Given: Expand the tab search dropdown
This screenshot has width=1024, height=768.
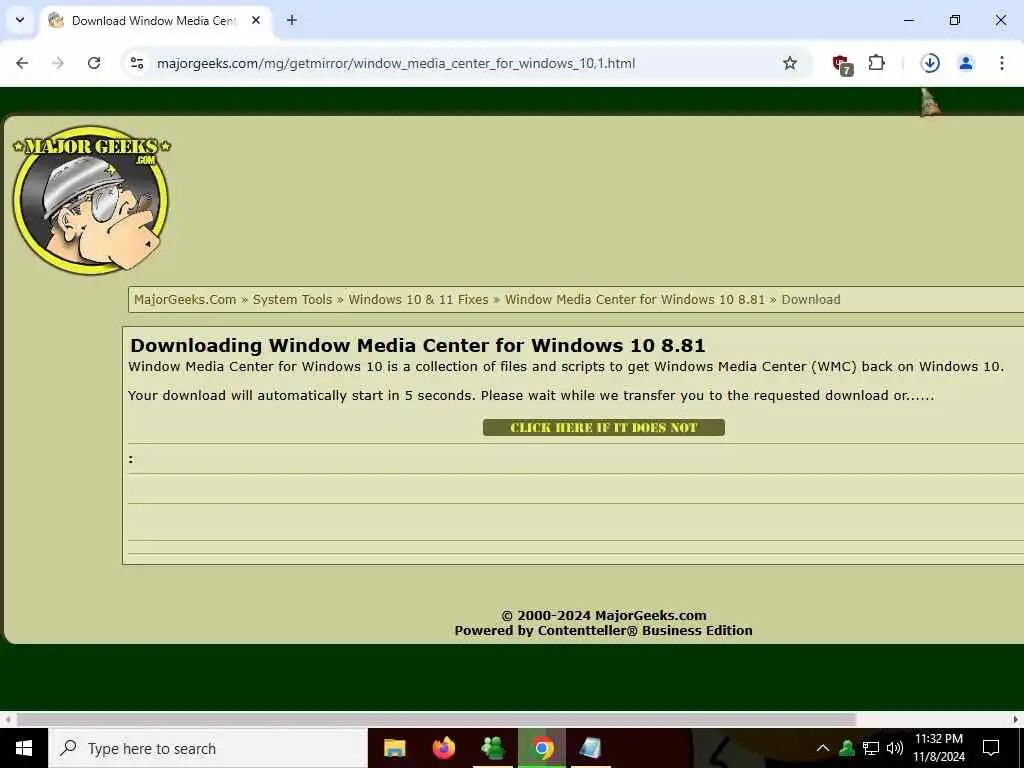Looking at the screenshot, I should coord(20,20).
